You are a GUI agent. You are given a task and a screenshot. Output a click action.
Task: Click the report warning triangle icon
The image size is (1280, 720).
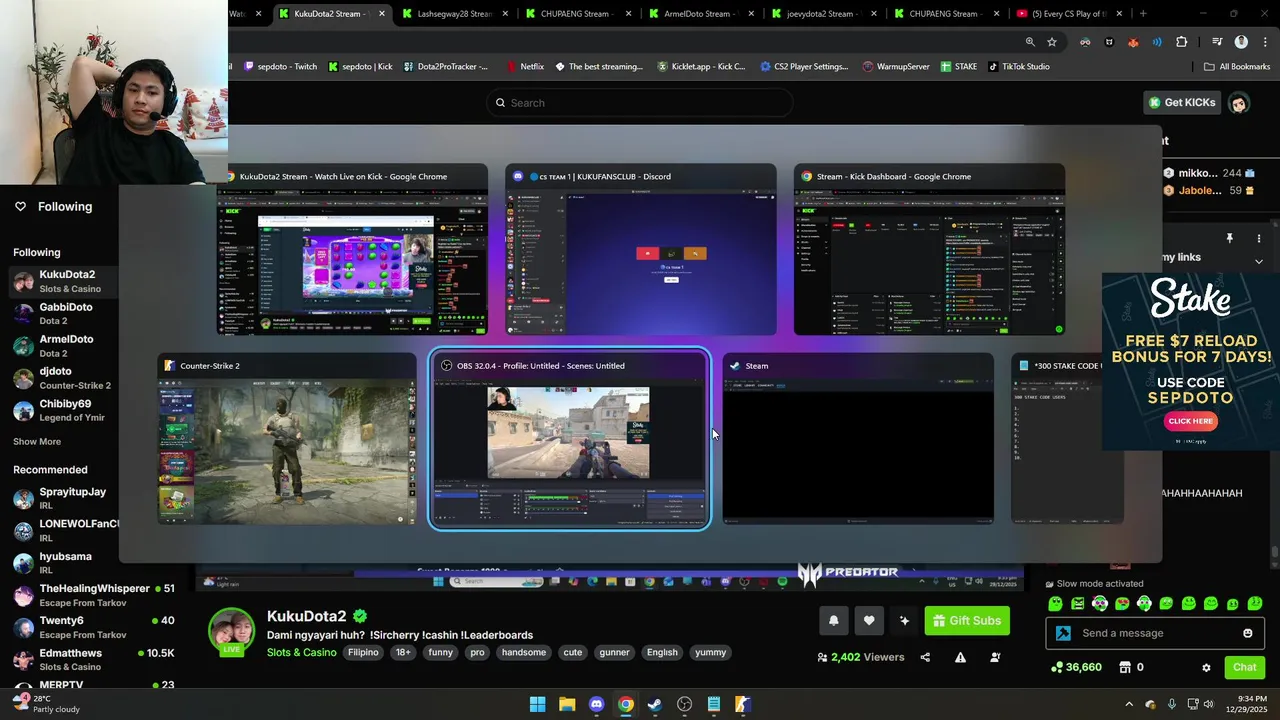point(960,657)
